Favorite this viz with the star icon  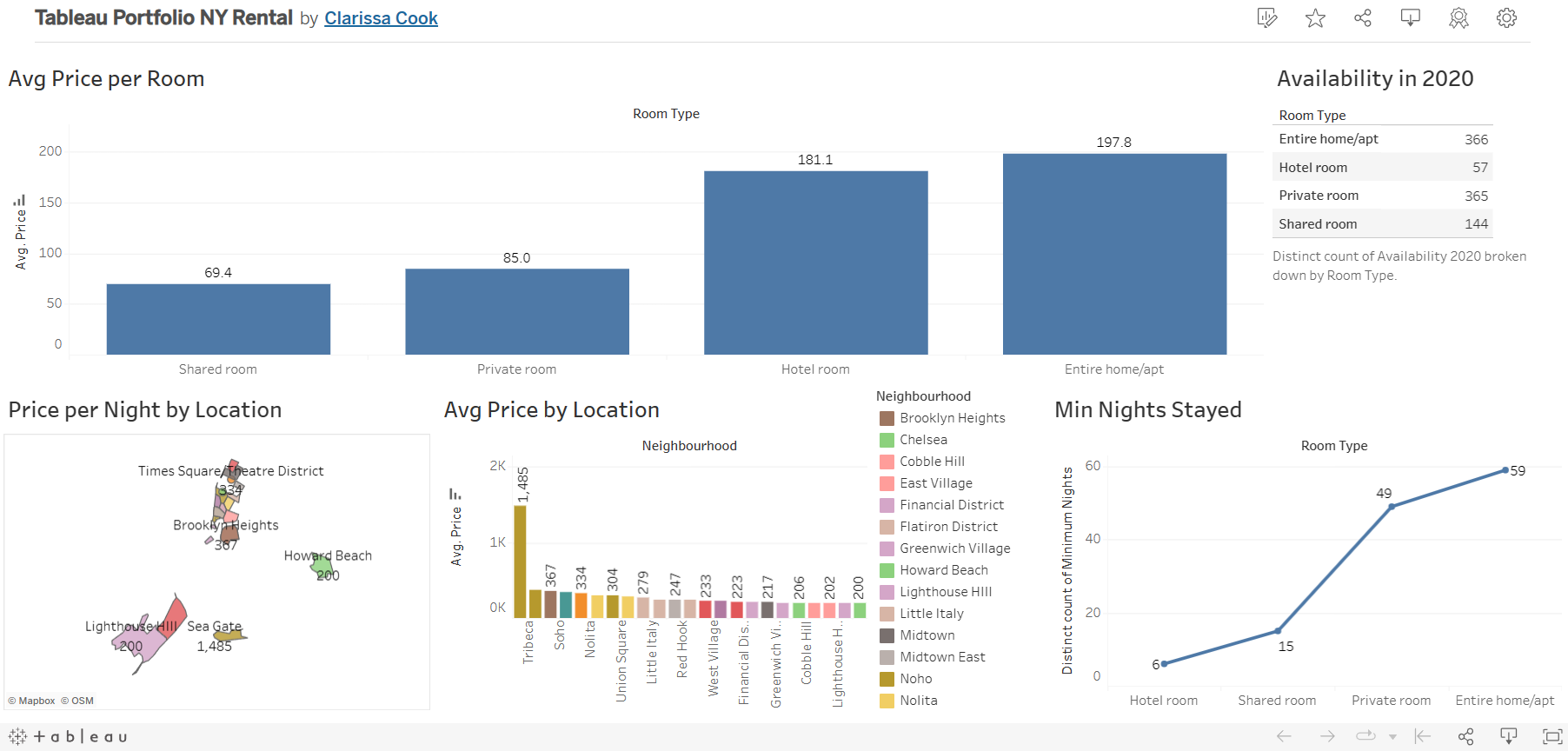pyautogui.click(x=1315, y=18)
